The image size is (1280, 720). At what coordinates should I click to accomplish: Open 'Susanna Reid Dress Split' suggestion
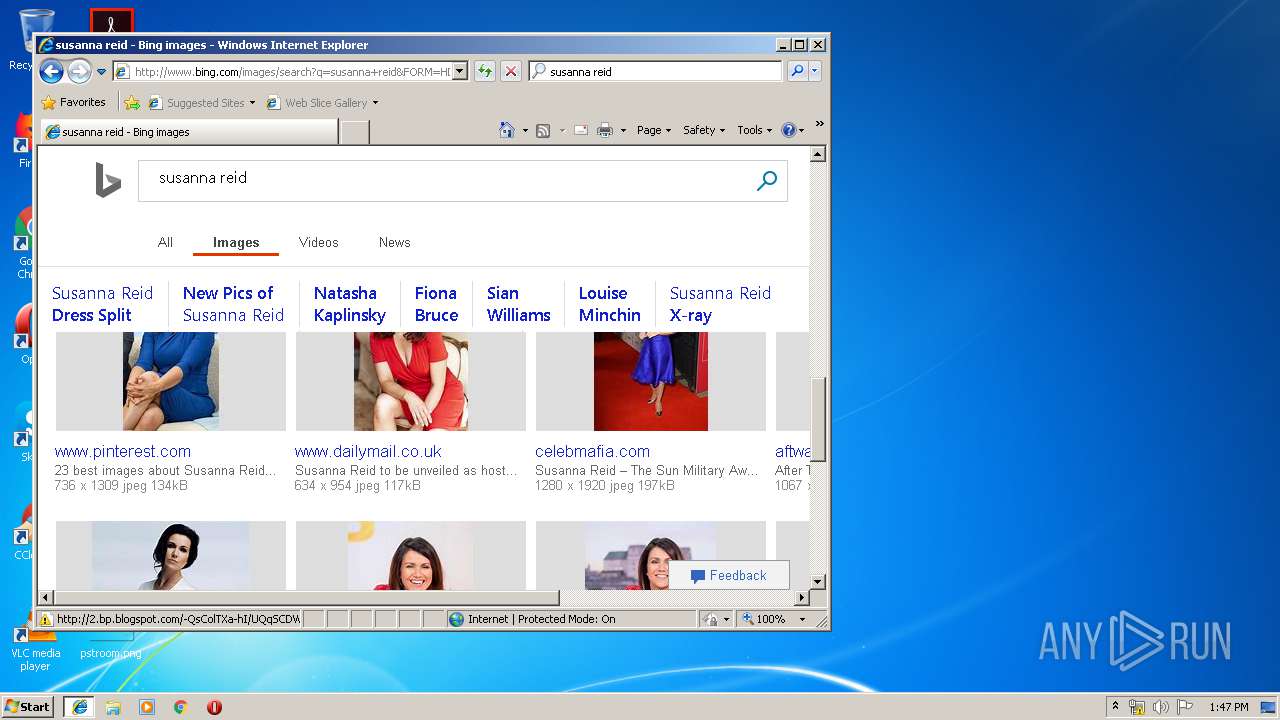point(102,304)
